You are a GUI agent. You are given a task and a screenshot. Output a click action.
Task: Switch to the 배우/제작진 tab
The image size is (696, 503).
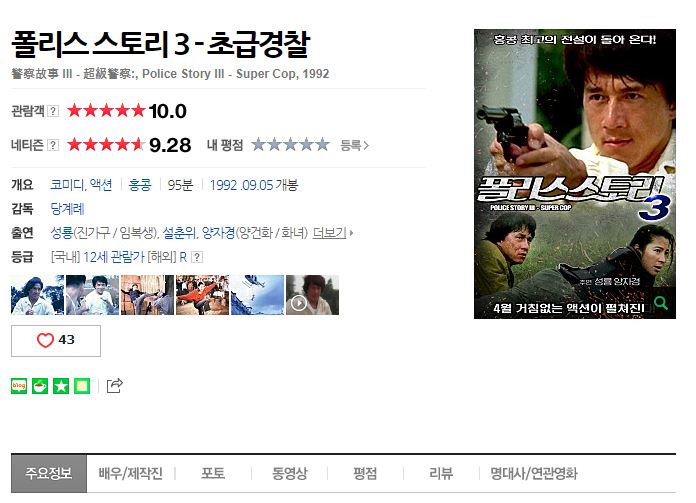[x=130, y=473]
